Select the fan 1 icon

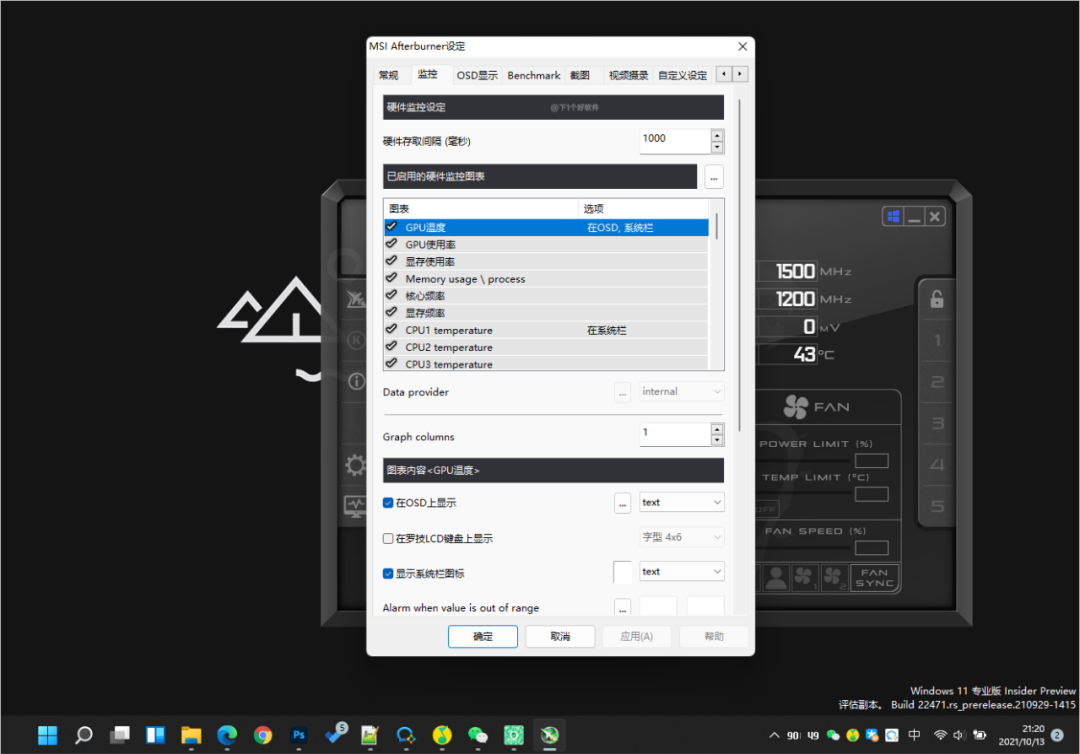(804, 577)
